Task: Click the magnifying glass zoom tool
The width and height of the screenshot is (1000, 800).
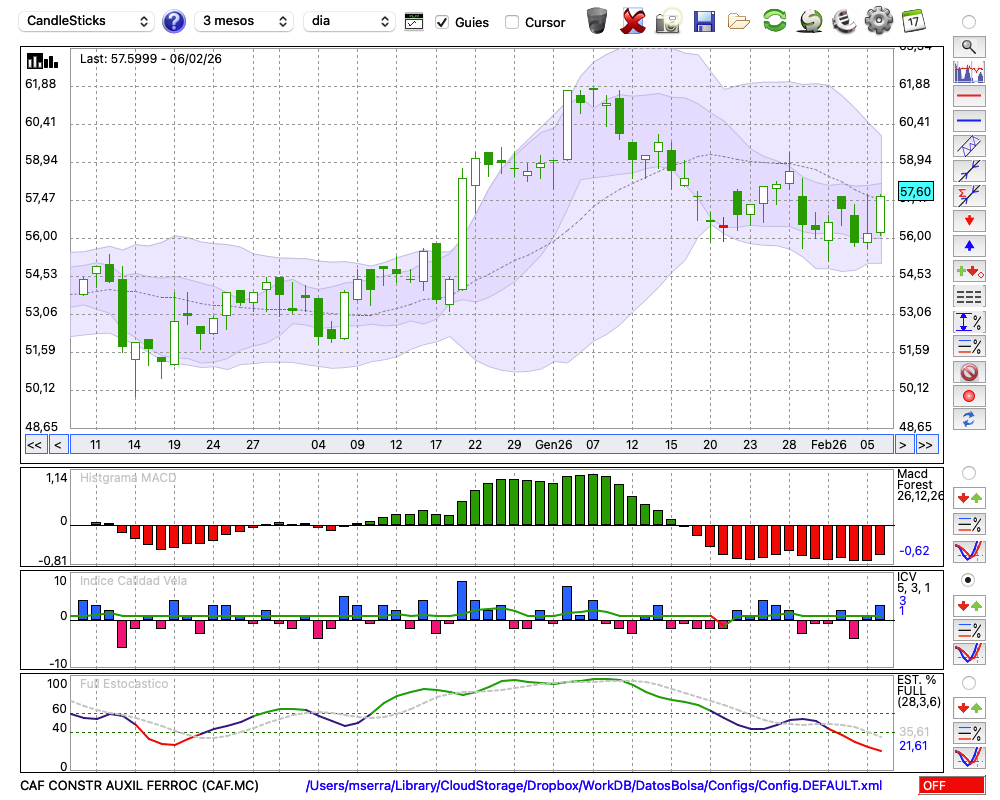Action: [968, 46]
